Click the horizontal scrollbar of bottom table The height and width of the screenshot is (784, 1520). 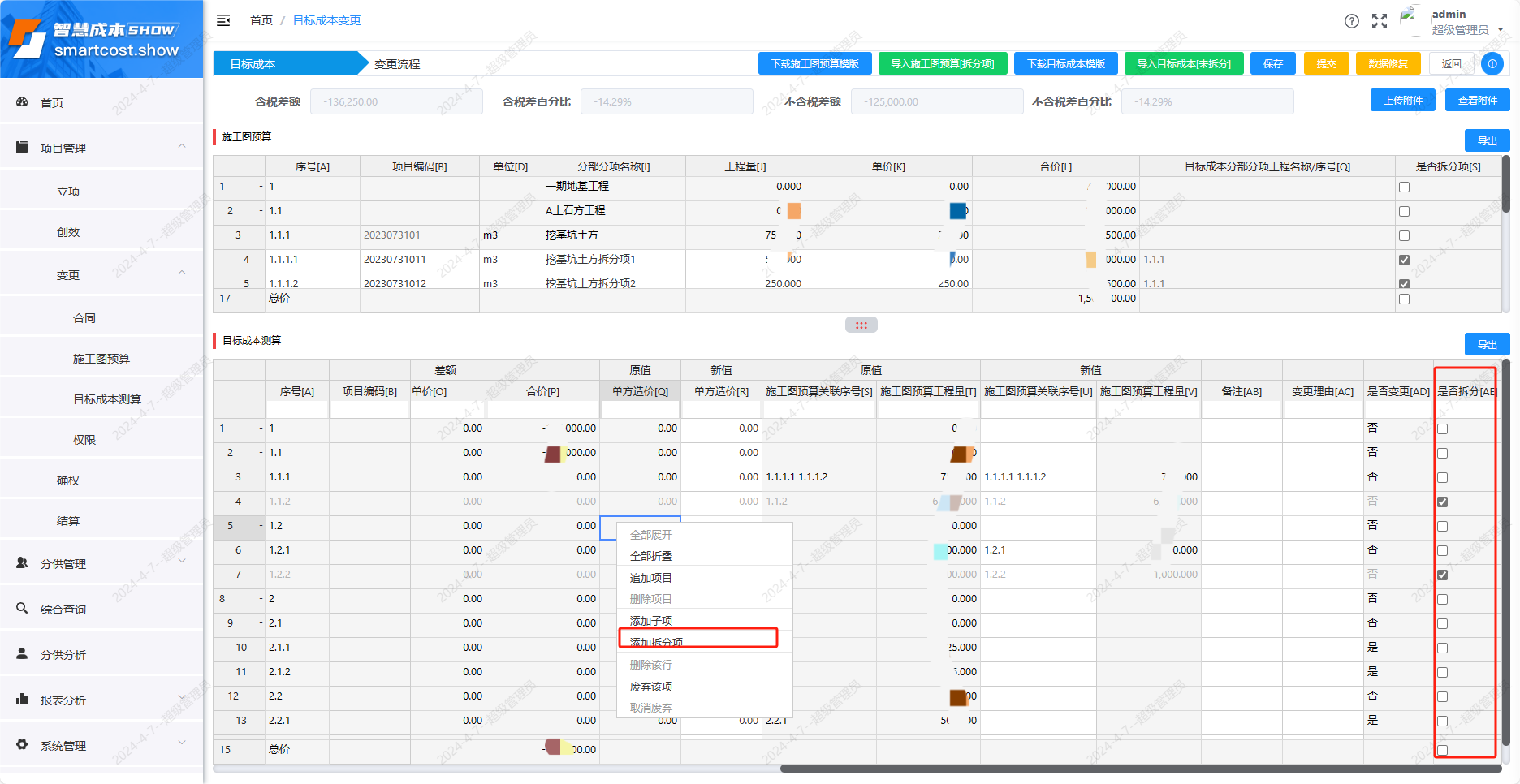click(1137, 769)
